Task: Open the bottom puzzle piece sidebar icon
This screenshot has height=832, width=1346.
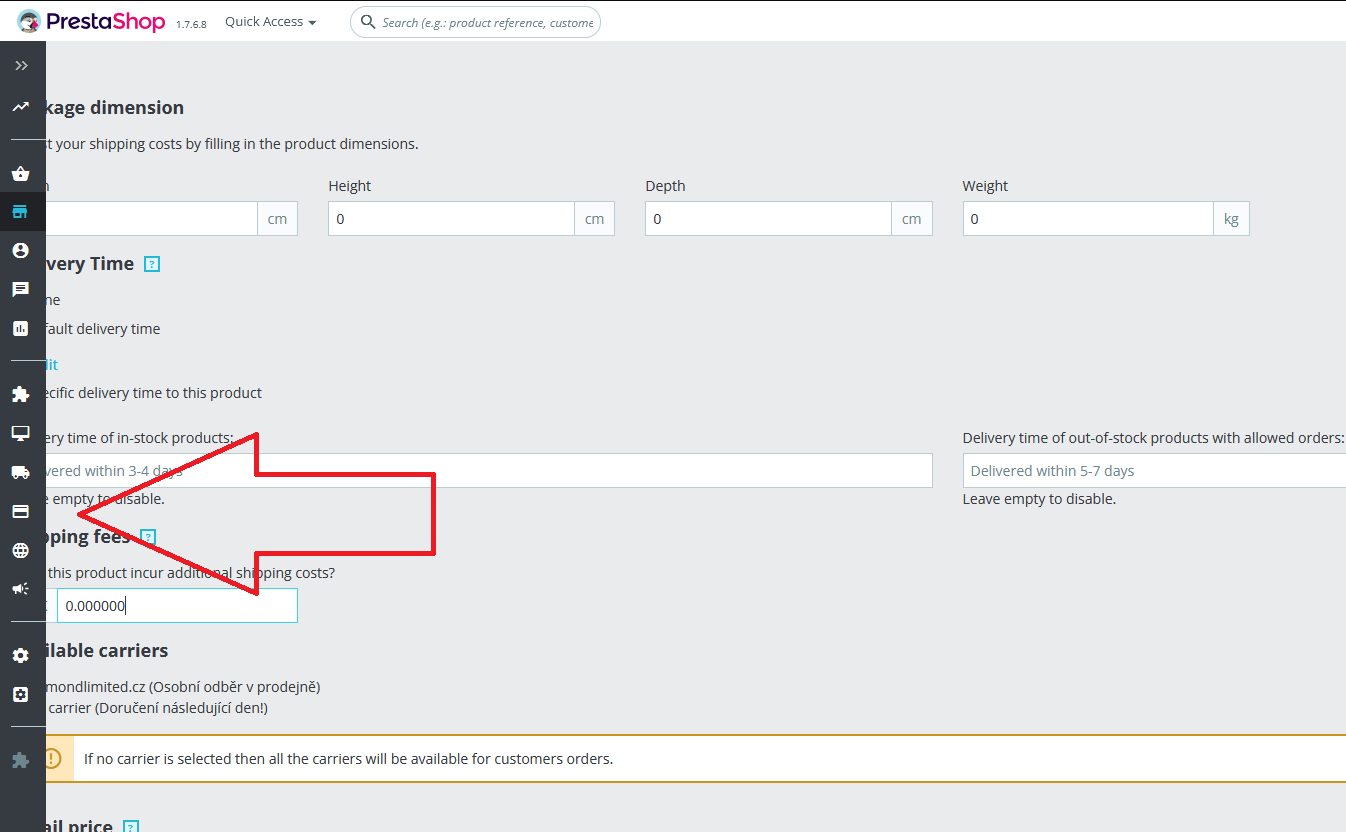Action: click(x=21, y=761)
